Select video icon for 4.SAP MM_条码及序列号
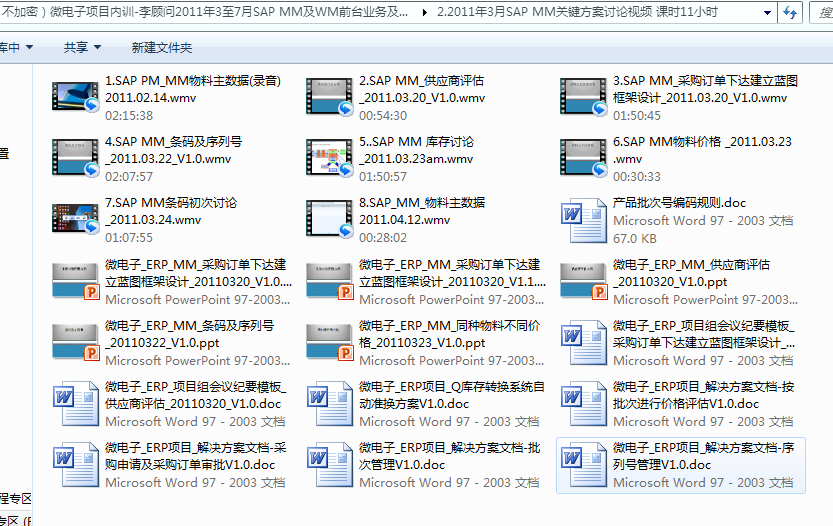Screen dimensions: 833x526 (x=75, y=158)
